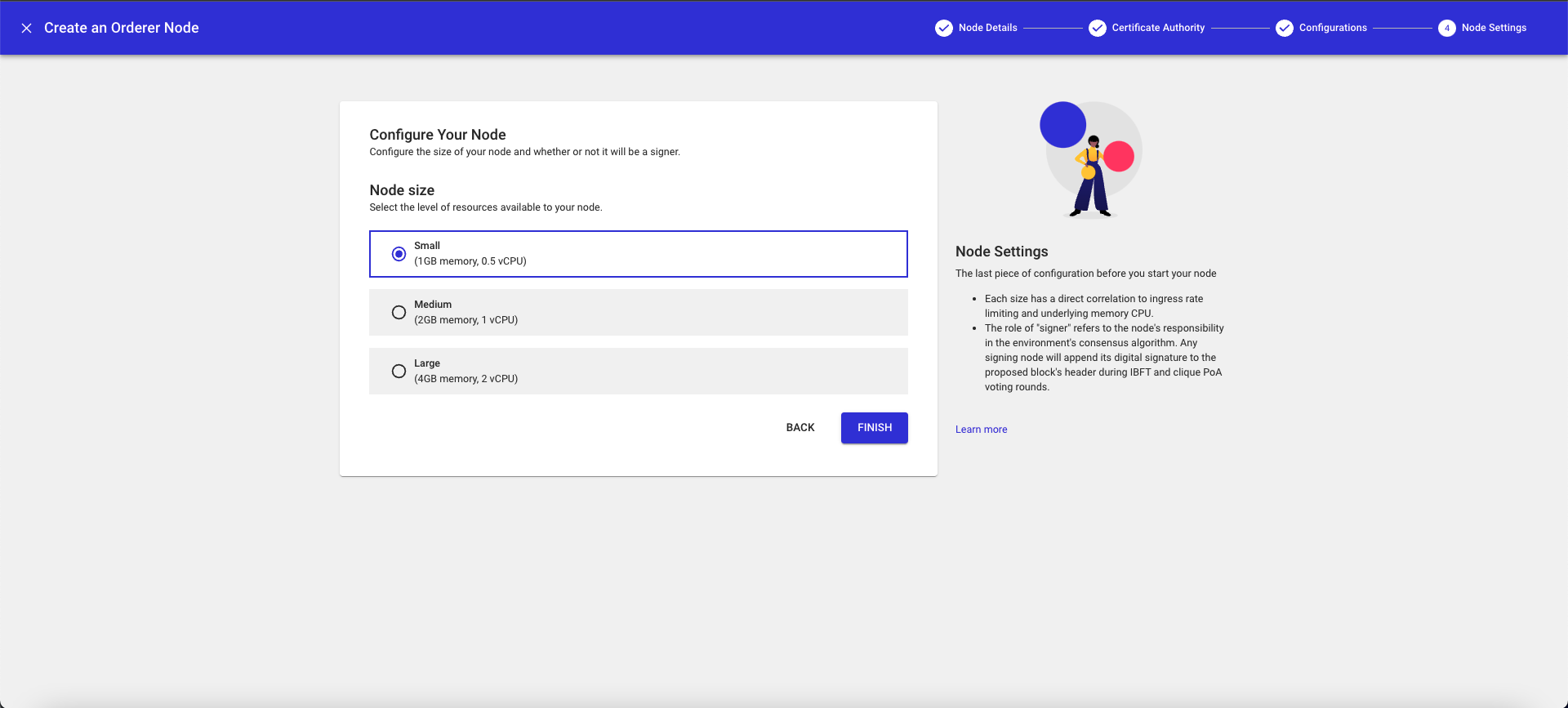Open the Learn more link
The image size is (1568, 708).
pos(981,430)
